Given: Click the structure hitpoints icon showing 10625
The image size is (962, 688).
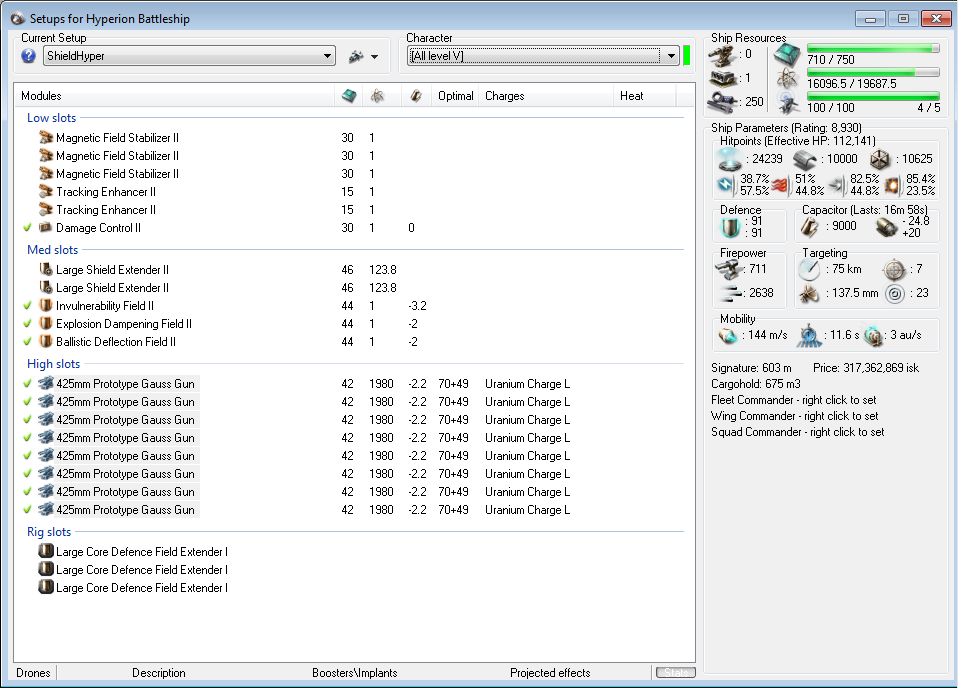Looking at the screenshot, I should tap(880, 160).
